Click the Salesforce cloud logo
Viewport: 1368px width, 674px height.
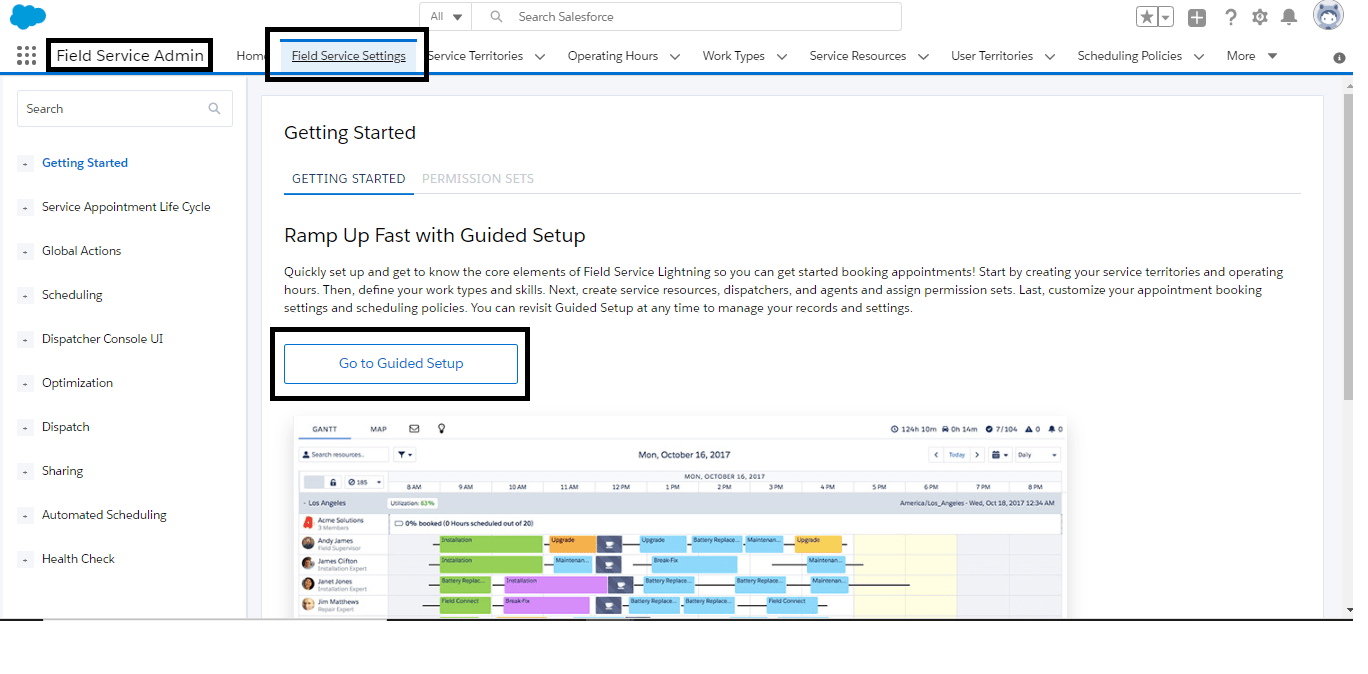pos(28,15)
